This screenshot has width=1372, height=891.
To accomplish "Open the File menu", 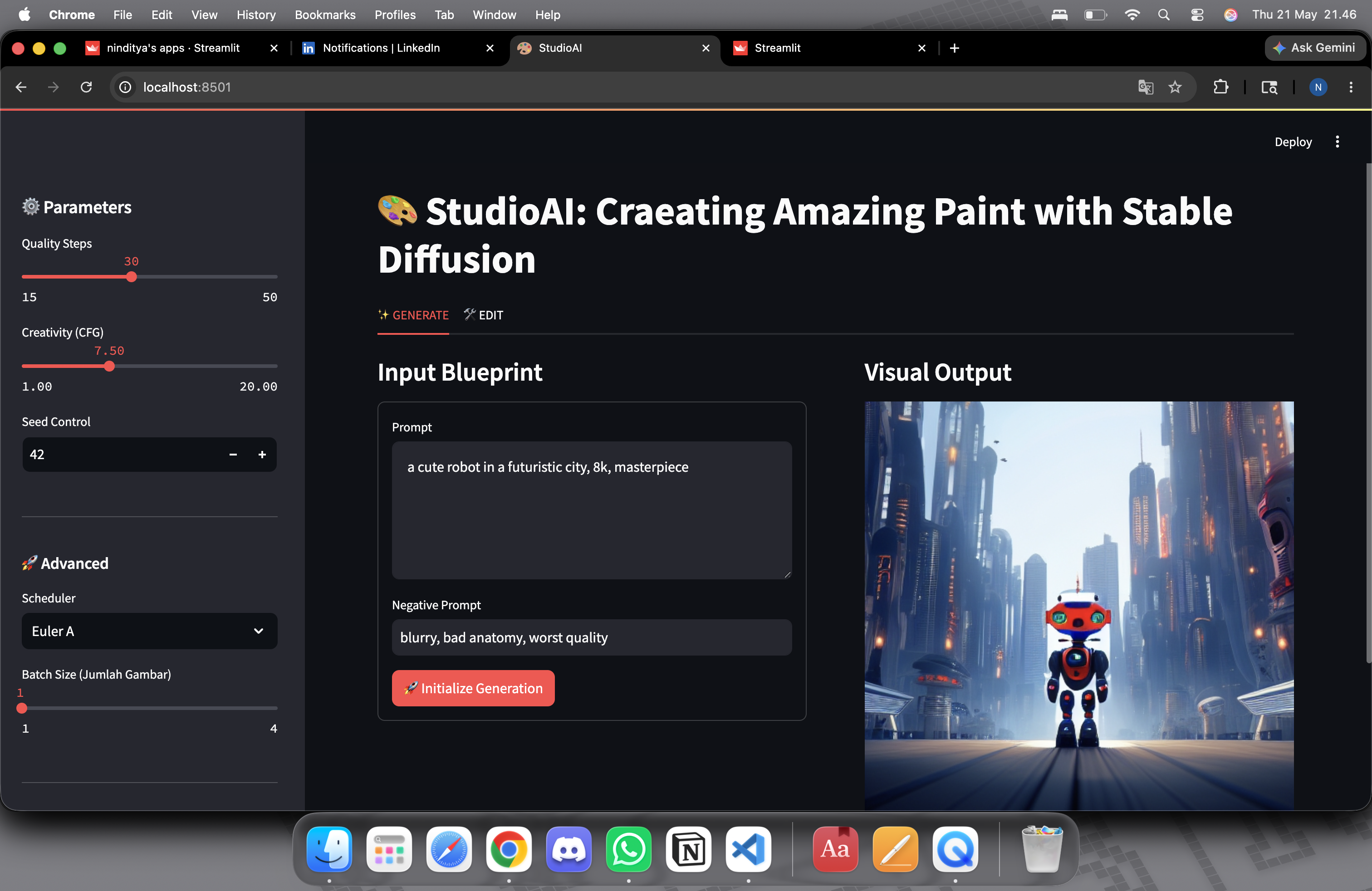I will pyautogui.click(x=123, y=15).
